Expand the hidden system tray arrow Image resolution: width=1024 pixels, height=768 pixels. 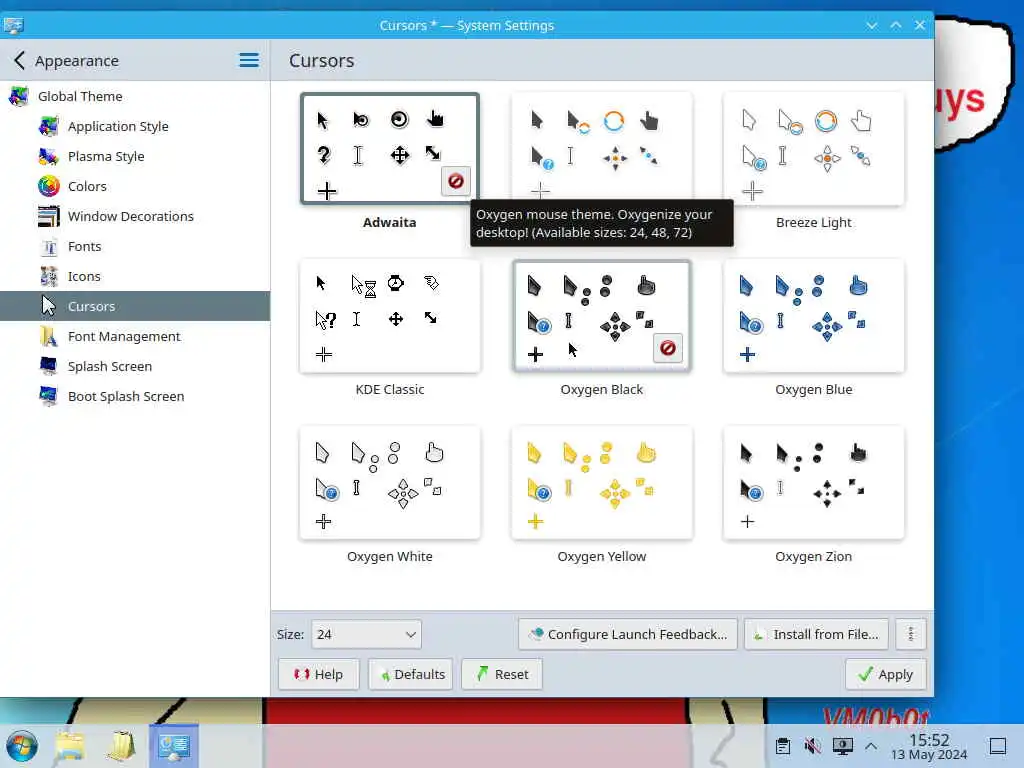pos(871,746)
